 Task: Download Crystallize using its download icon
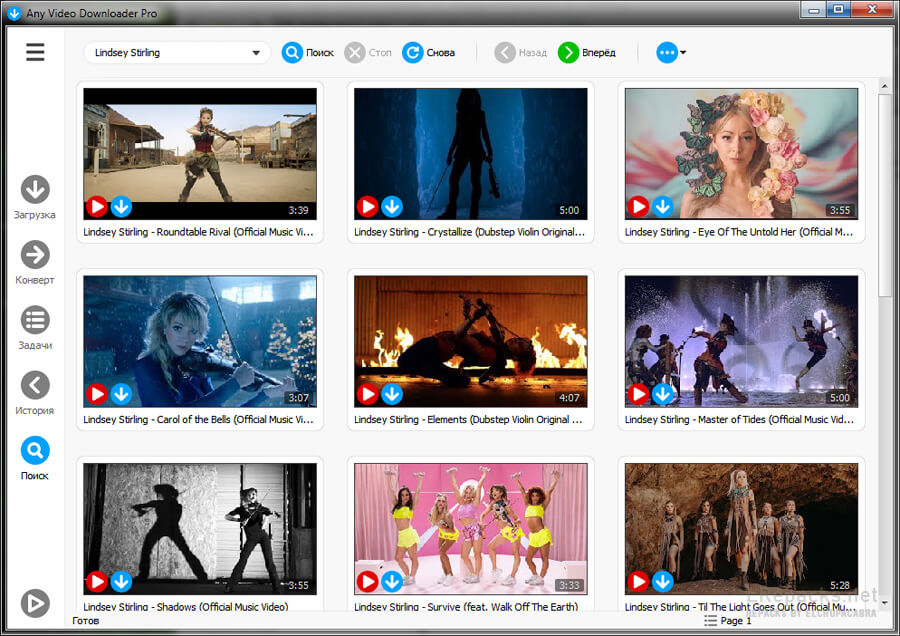tap(392, 207)
